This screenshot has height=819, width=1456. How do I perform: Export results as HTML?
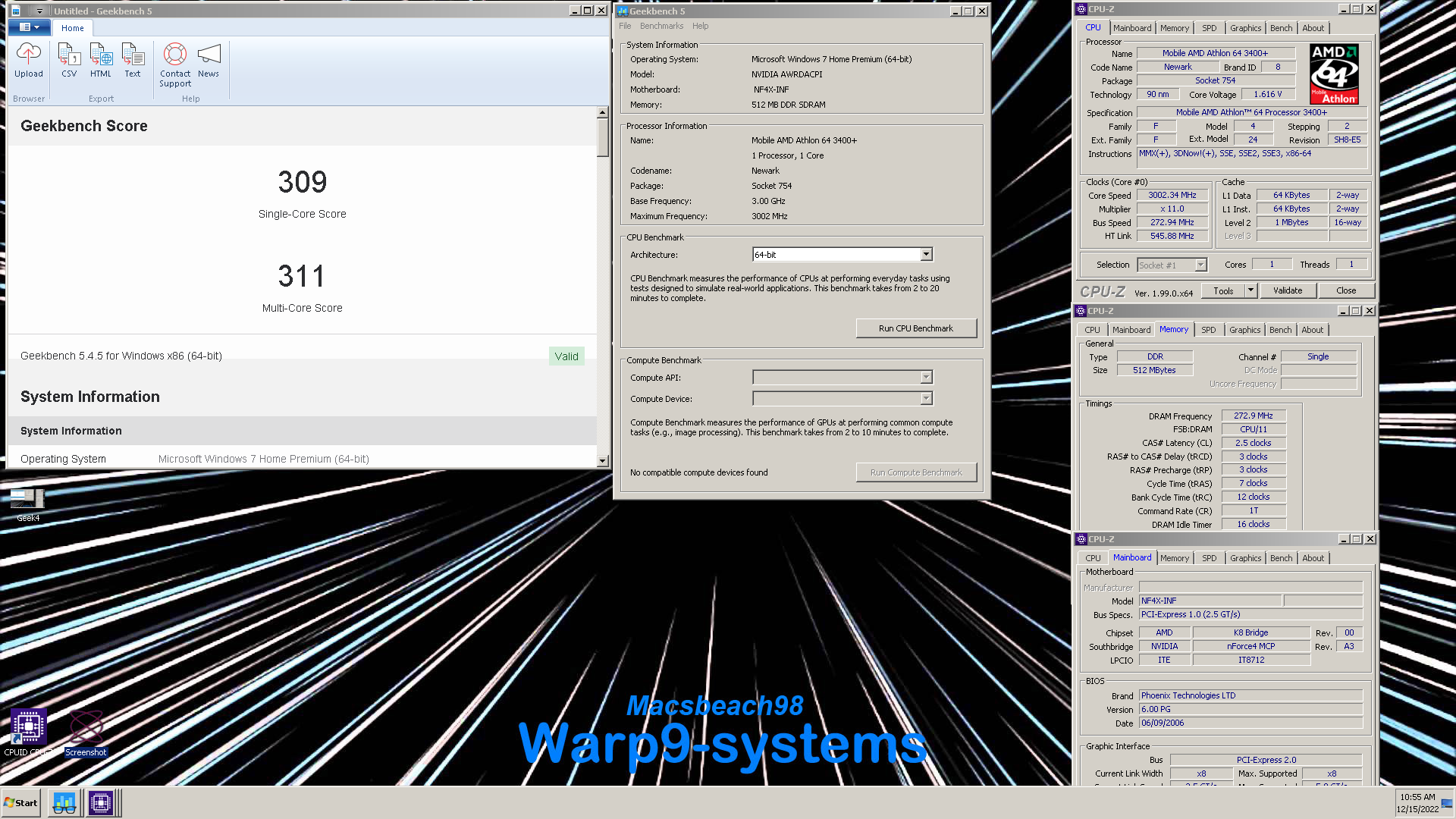pyautogui.click(x=101, y=61)
